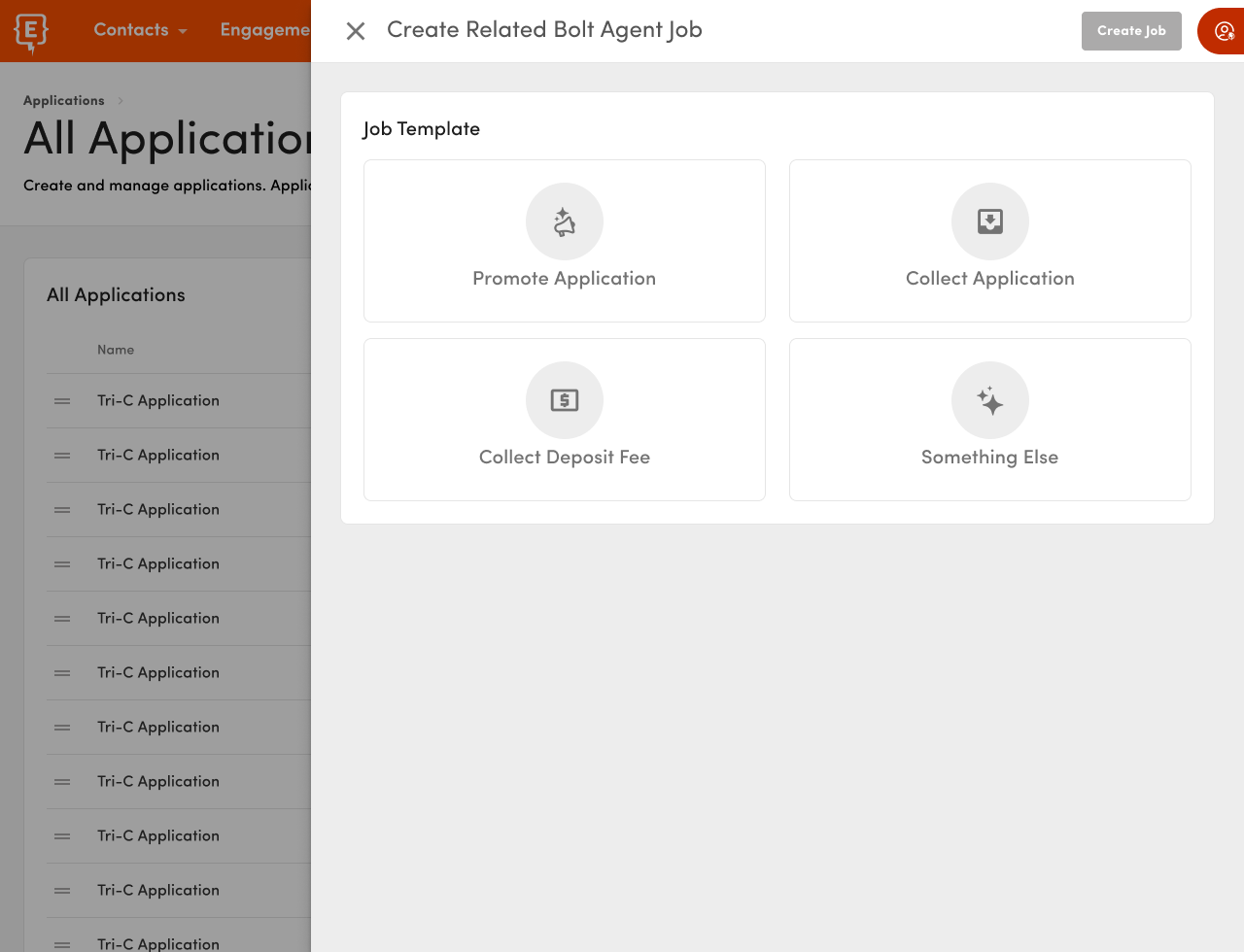Open the user profile avatar icon

(x=1224, y=30)
